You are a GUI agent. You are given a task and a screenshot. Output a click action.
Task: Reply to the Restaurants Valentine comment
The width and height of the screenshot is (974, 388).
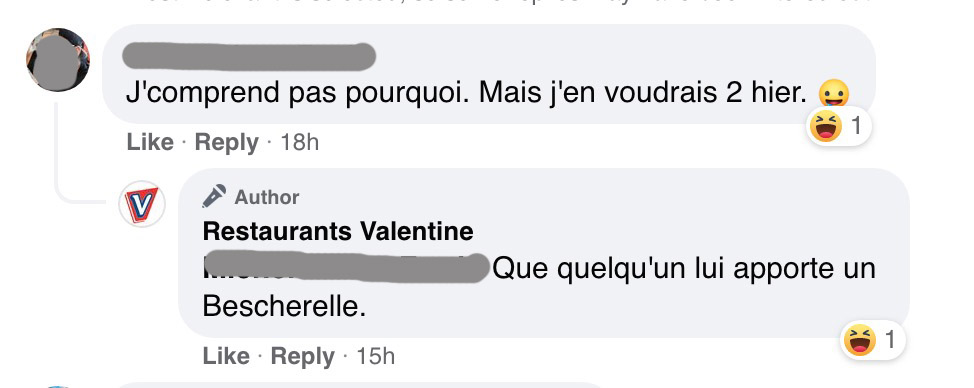point(303,356)
